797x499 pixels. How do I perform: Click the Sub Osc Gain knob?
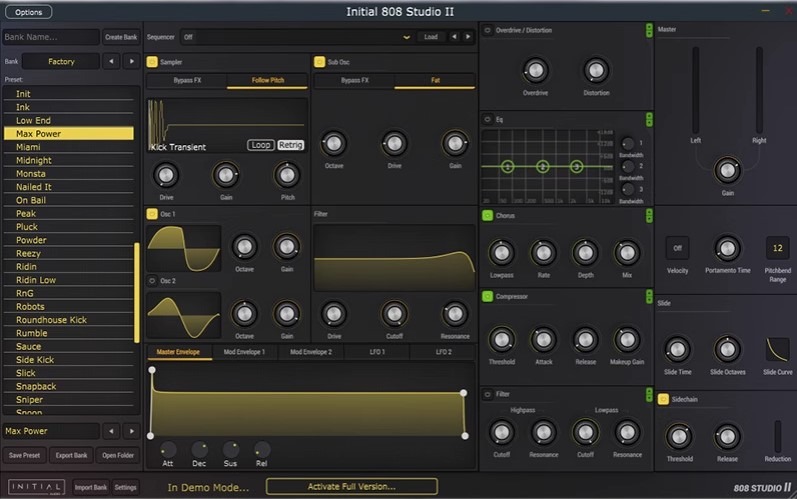tap(455, 144)
